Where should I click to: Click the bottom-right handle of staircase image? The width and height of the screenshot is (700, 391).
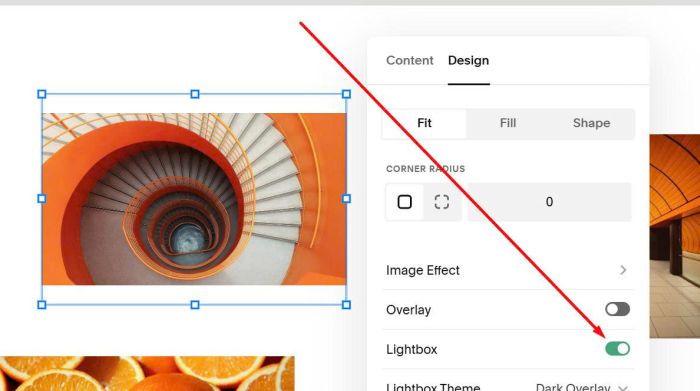coord(346,305)
